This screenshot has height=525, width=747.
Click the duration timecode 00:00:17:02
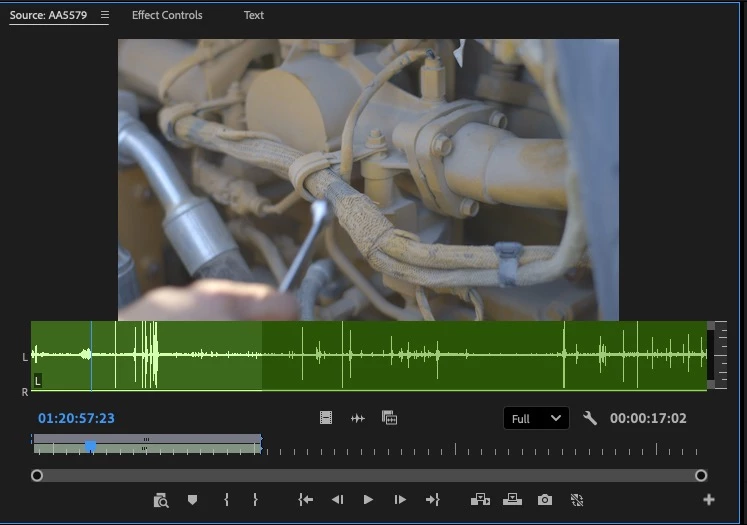pyautogui.click(x=648, y=418)
